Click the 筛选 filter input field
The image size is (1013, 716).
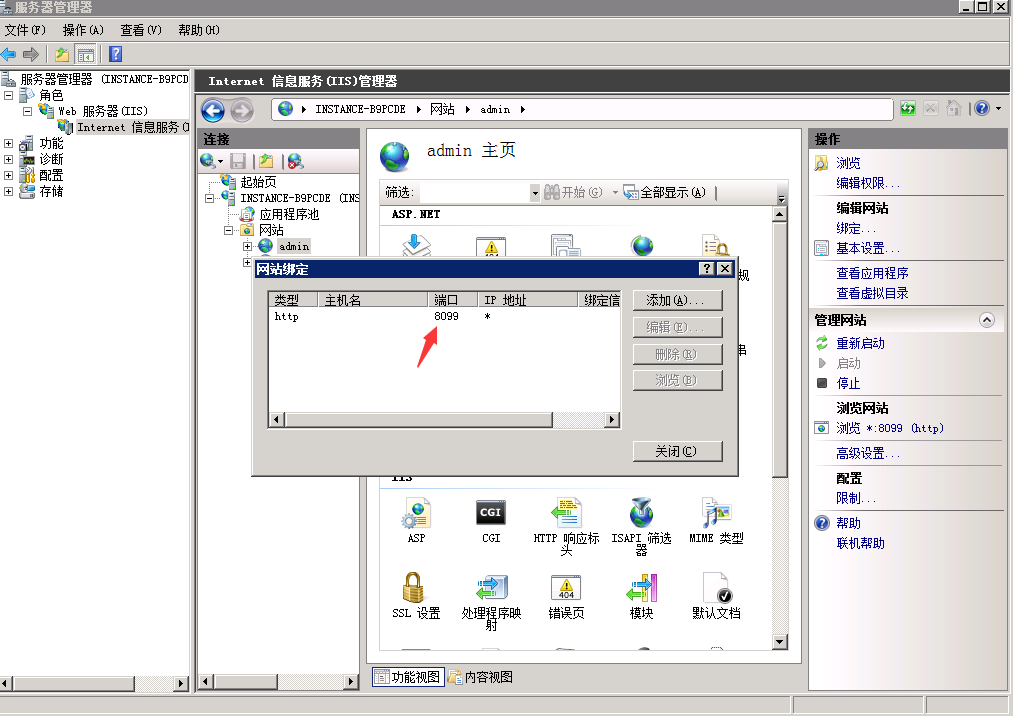474,193
